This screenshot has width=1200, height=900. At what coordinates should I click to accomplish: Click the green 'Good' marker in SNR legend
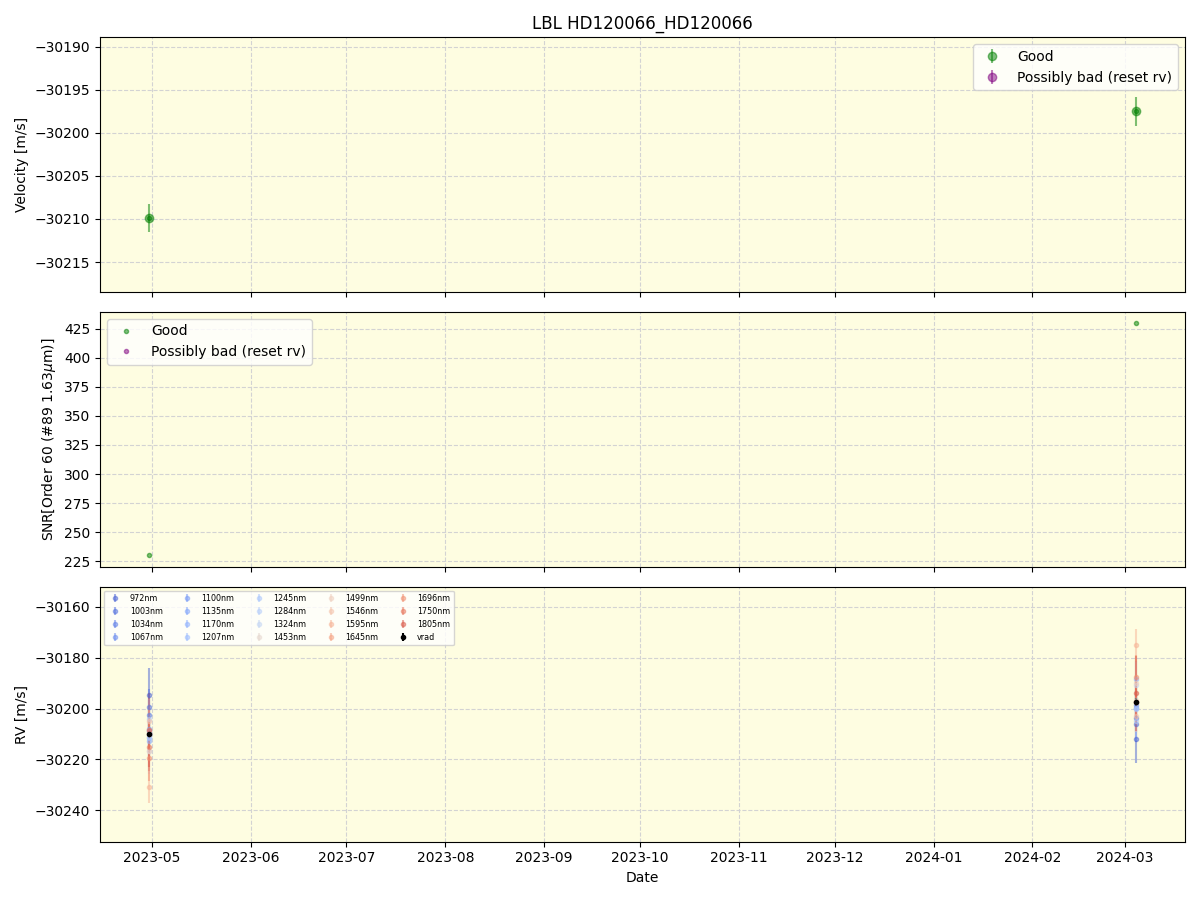tap(126, 331)
